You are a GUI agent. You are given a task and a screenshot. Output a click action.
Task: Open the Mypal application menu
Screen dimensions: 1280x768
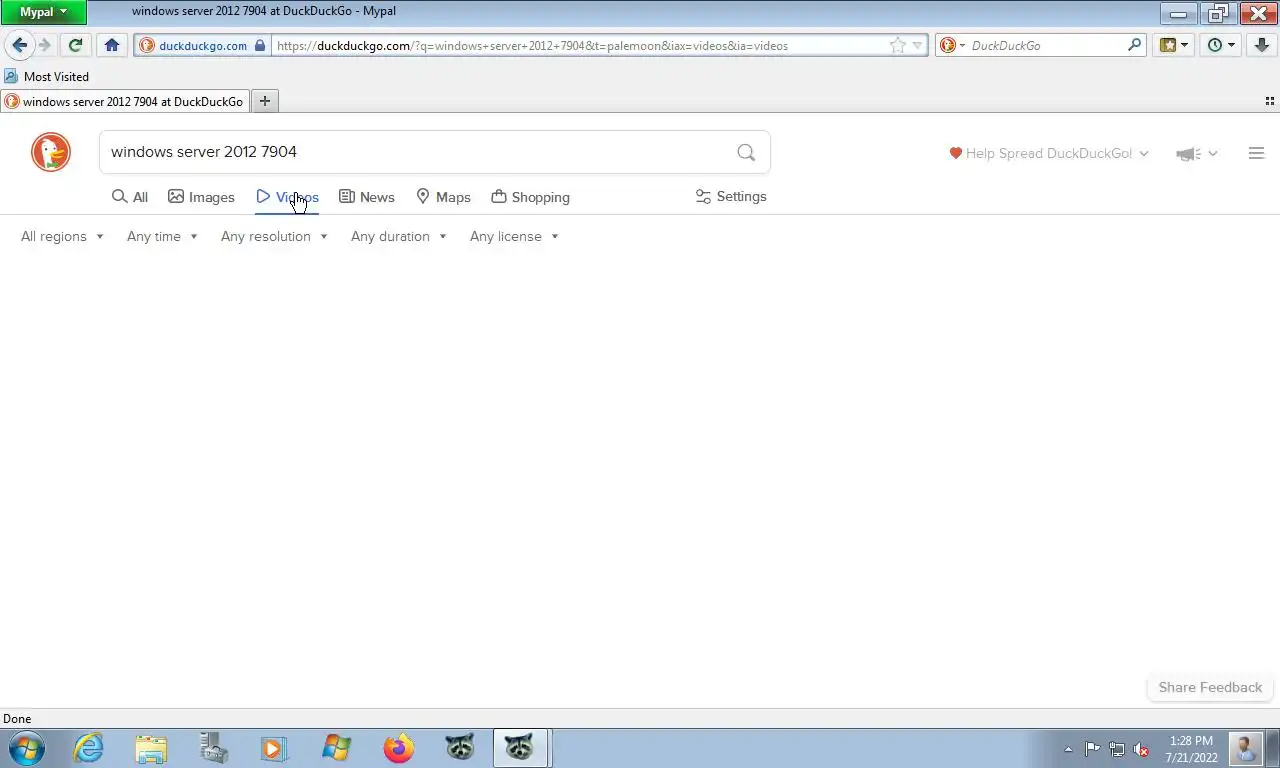tap(43, 12)
